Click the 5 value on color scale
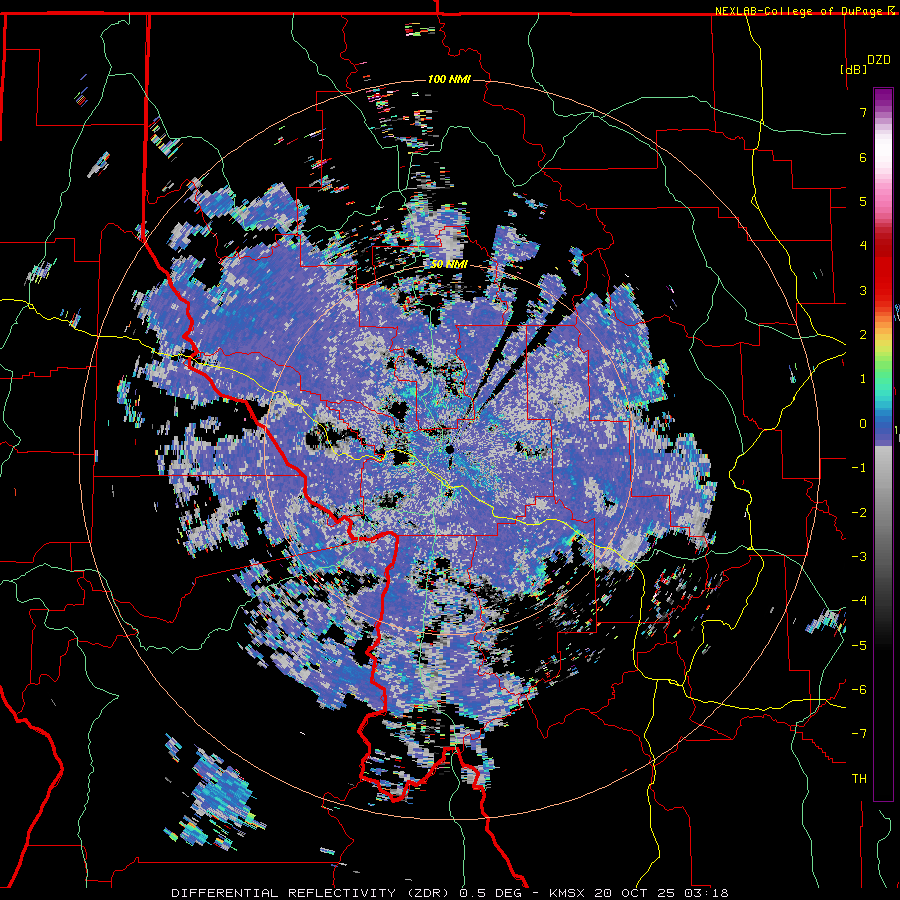This screenshot has height=900, width=900. click(x=863, y=201)
